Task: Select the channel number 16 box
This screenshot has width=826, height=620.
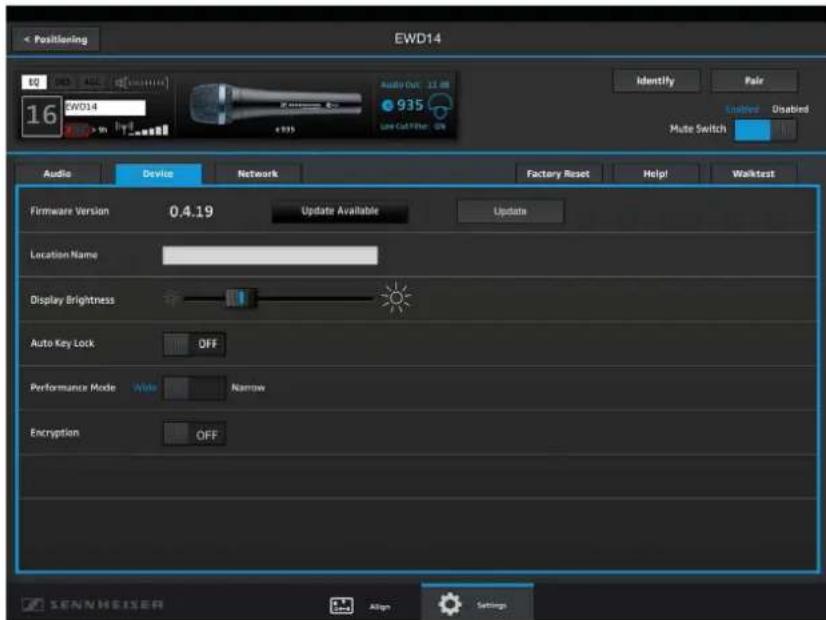Action: (x=42, y=115)
